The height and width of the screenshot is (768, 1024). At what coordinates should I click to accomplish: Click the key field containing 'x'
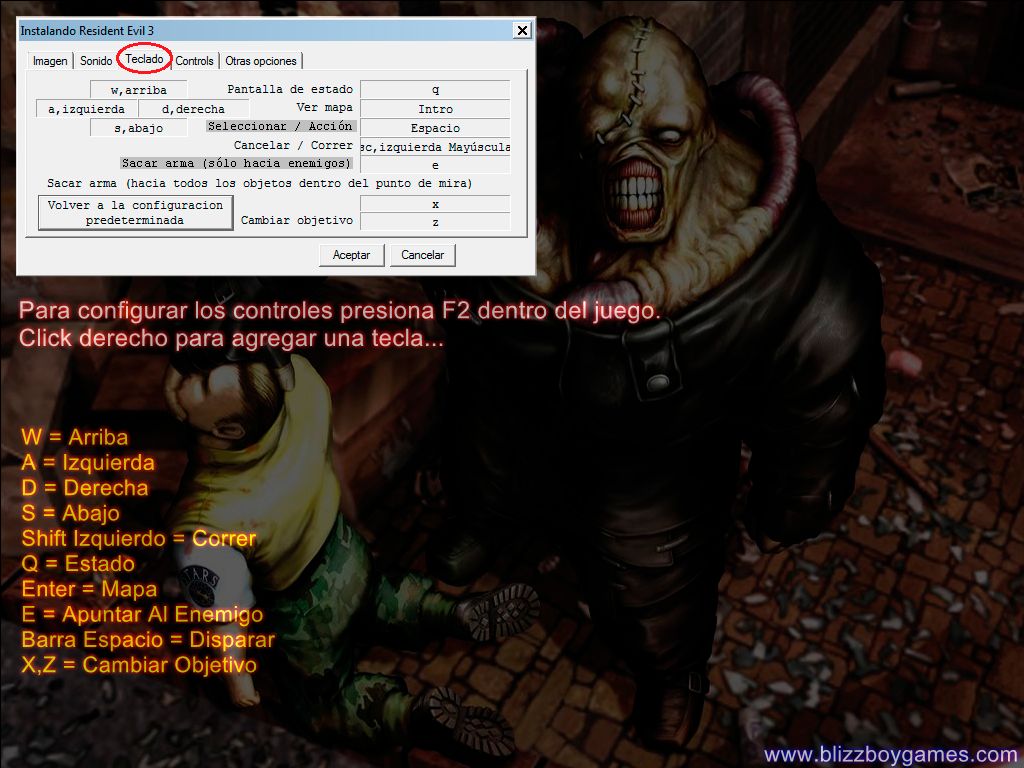[435, 204]
